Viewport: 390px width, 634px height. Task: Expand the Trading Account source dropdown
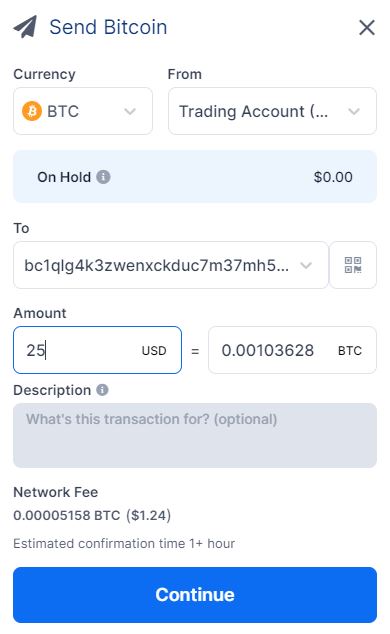point(272,111)
